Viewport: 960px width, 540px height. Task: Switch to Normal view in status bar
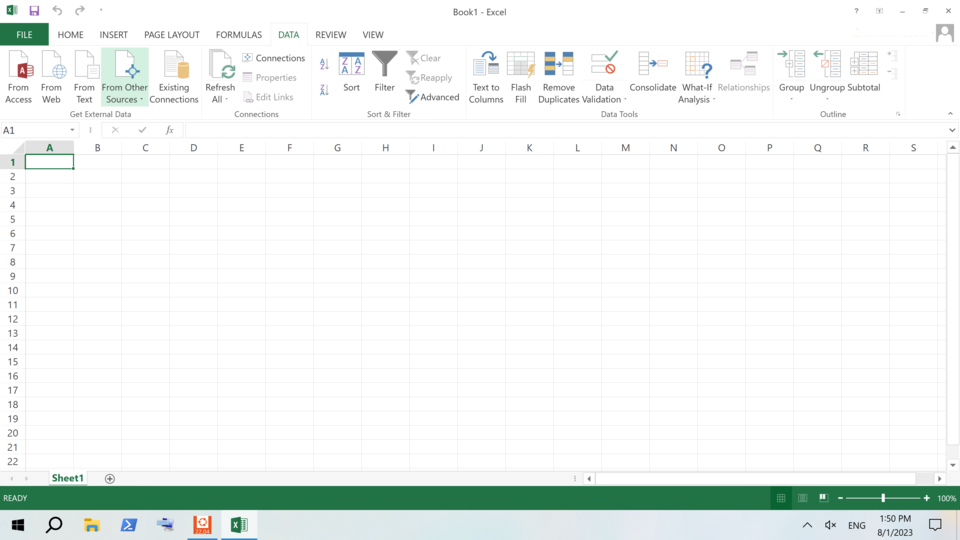click(x=781, y=498)
